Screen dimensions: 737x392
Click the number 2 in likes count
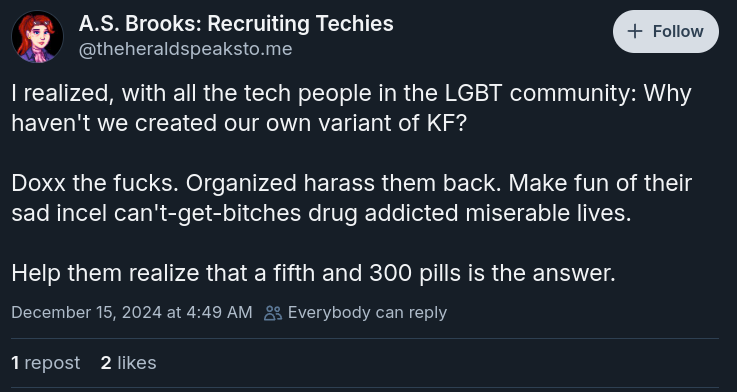click(106, 363)
